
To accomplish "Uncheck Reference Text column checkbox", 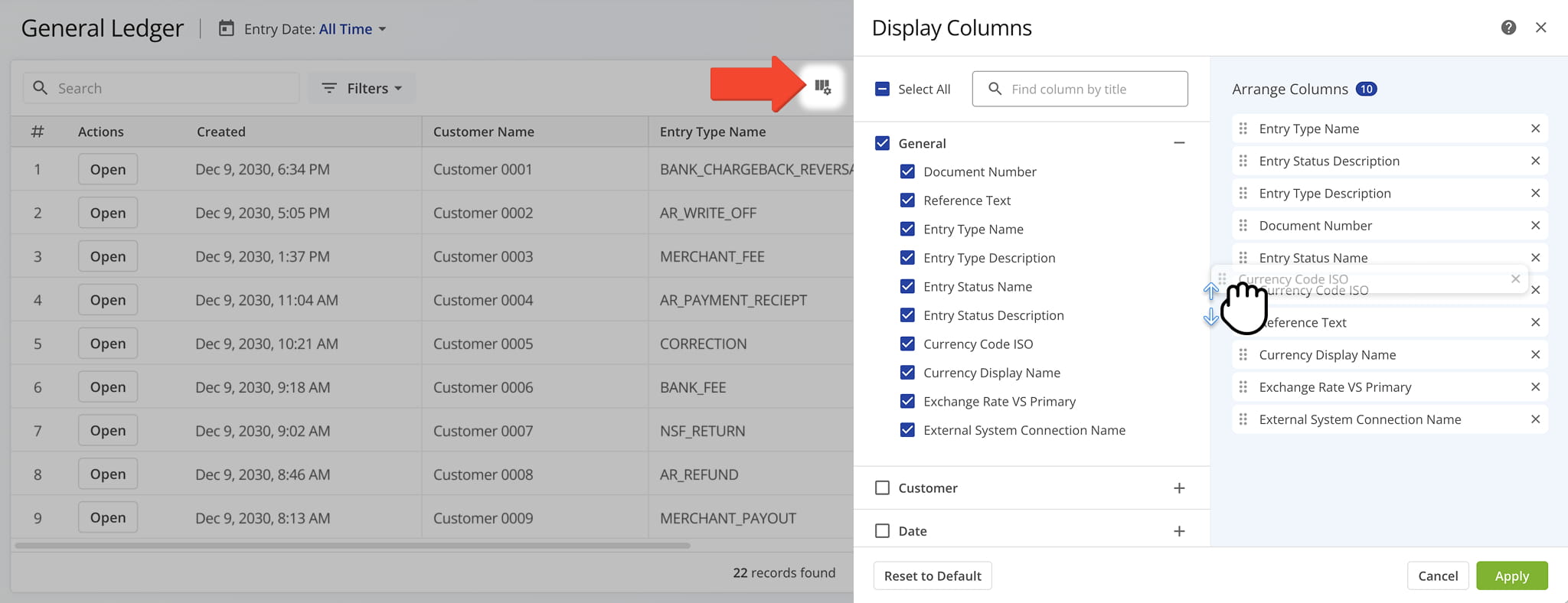I will point(907,200).
